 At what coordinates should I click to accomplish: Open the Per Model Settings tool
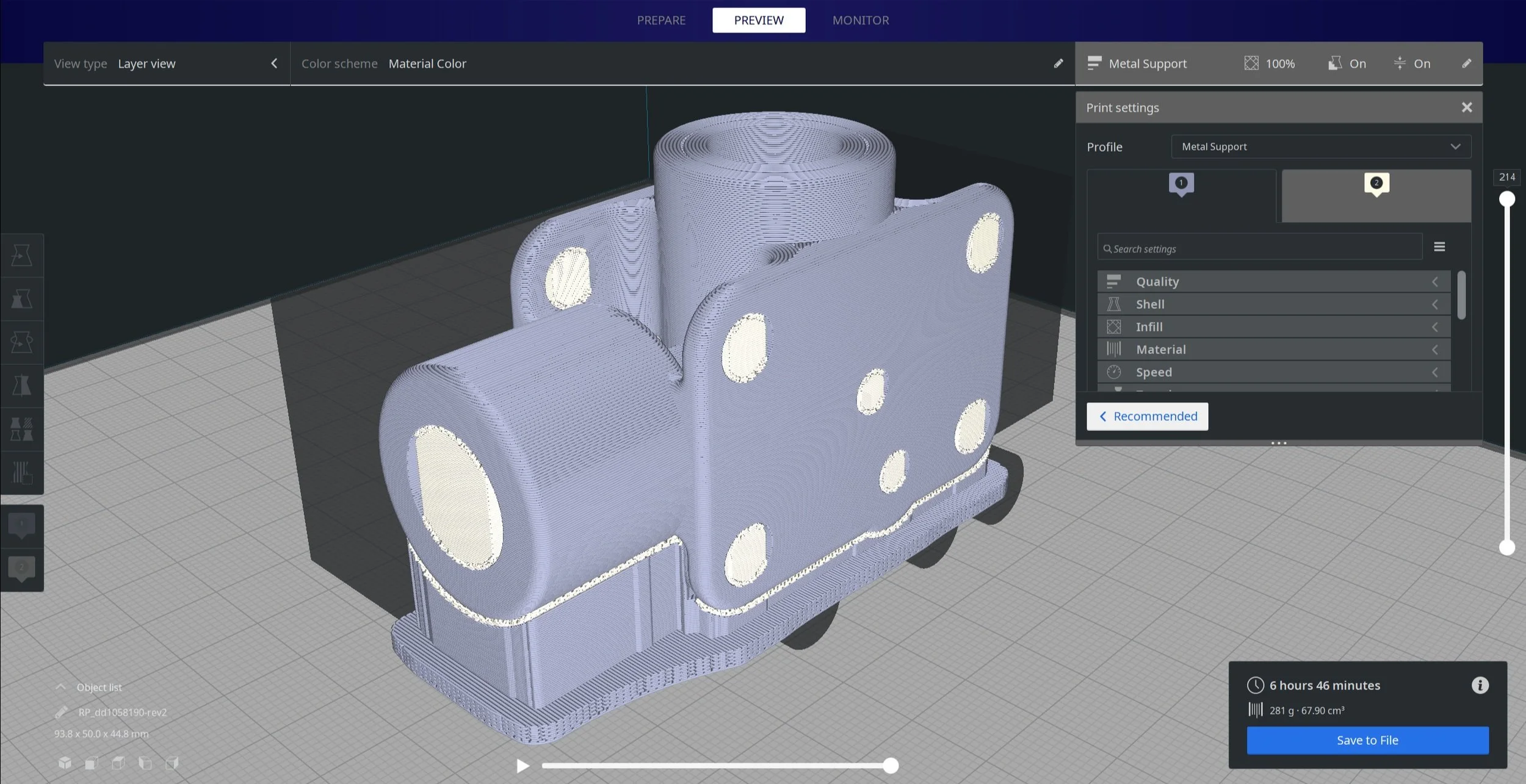point(22,429)
